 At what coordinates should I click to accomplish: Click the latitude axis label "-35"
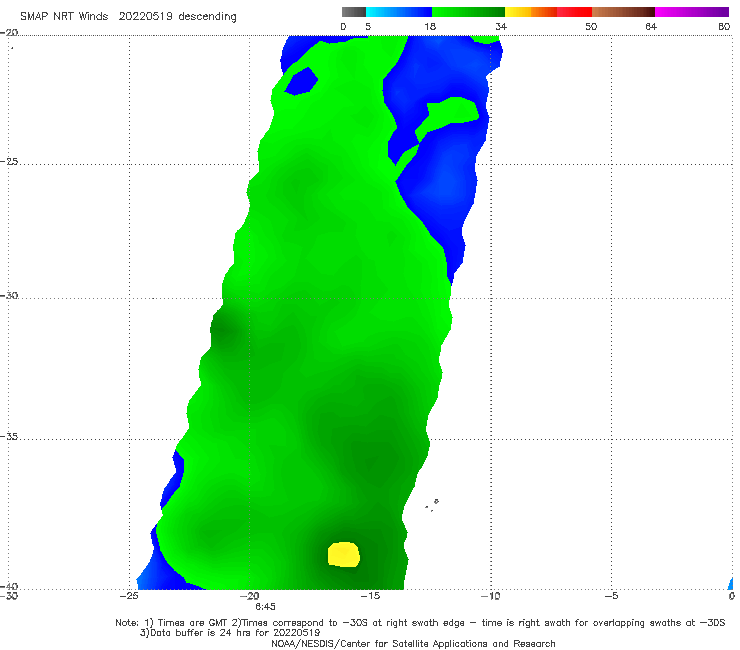point(9,437)
